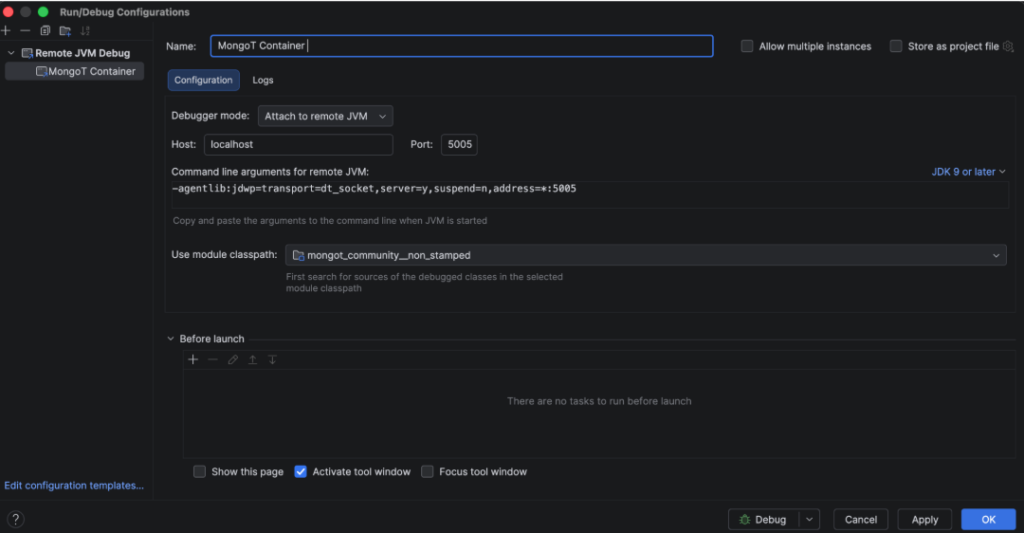Open project file storage settings gear
The width and height of the screenshot is (1024, 533).
pyautogui.click(x=1008, y=46)
